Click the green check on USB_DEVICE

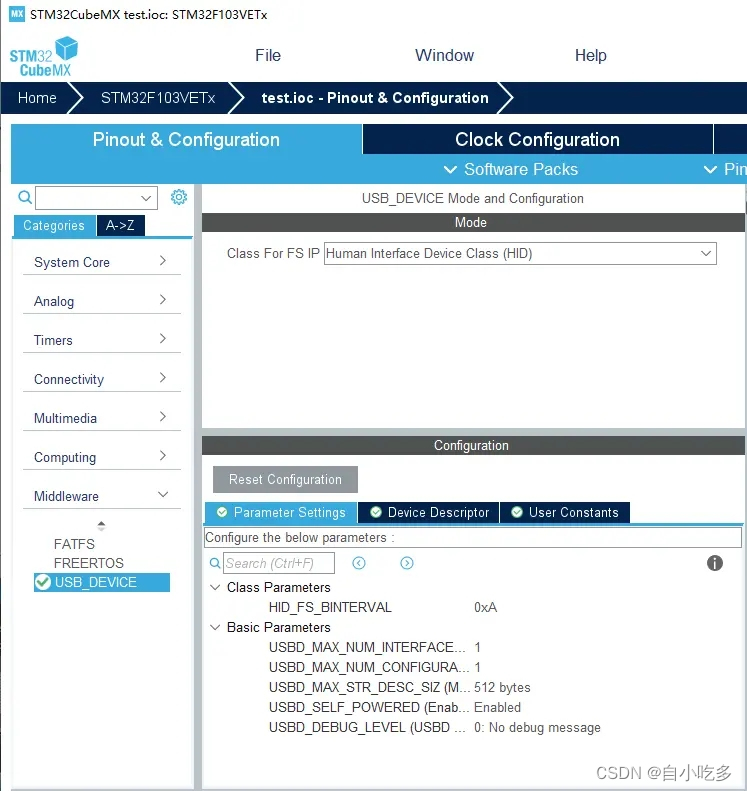click(43, 582)
